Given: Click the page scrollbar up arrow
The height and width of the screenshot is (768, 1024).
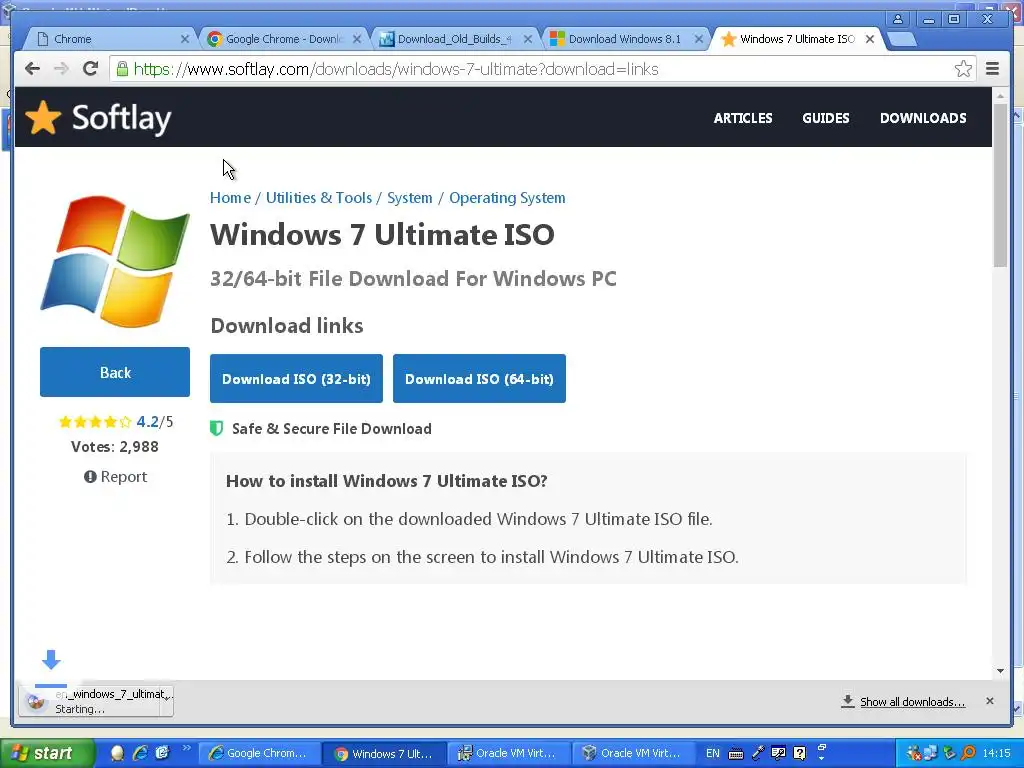Looking at the screenshot, I should (1000, 96).
